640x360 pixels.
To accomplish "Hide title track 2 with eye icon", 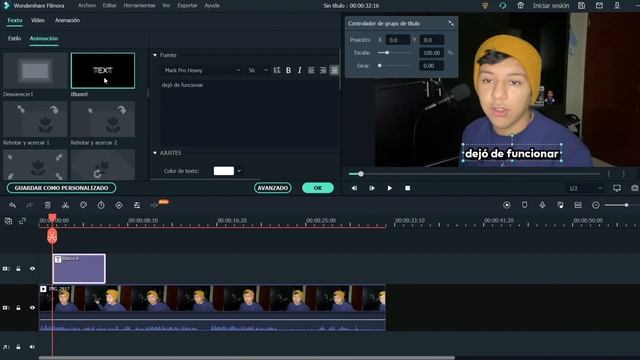I will coord(32,269).
